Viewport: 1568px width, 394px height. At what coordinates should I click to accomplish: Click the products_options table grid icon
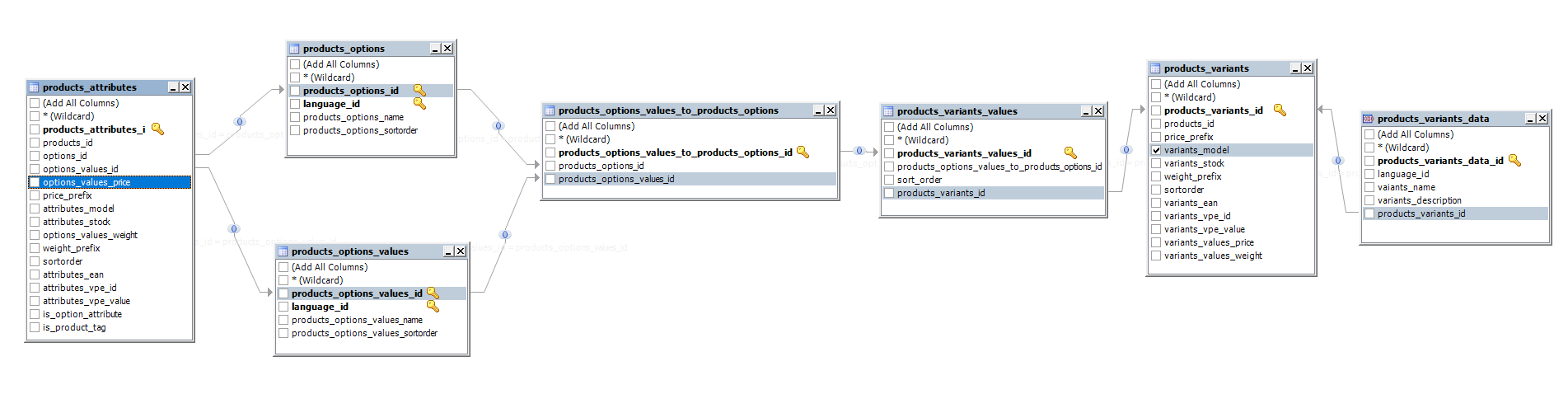(294, 49)
